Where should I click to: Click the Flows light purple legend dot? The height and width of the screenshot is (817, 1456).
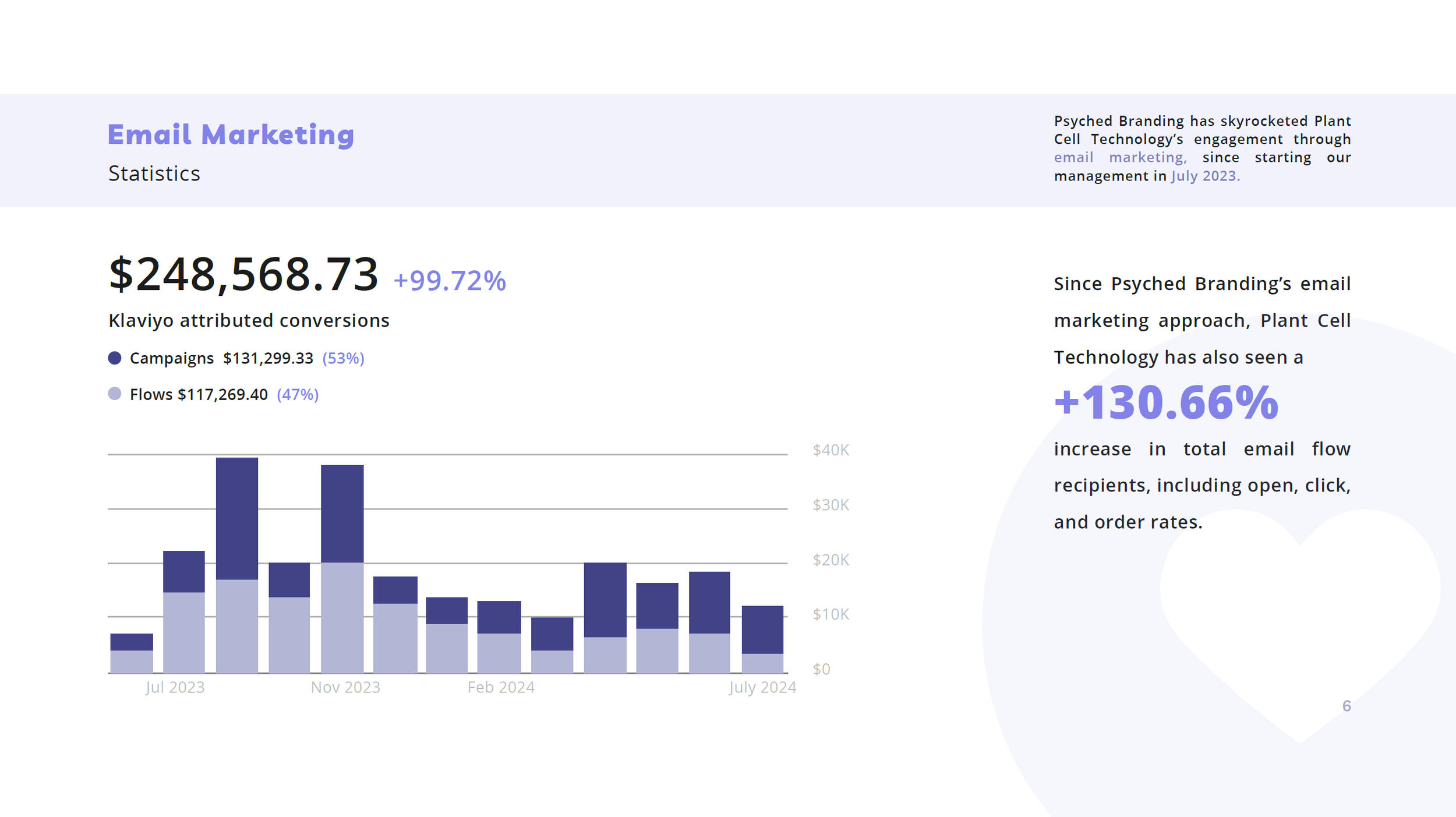[x=115, y=394]
